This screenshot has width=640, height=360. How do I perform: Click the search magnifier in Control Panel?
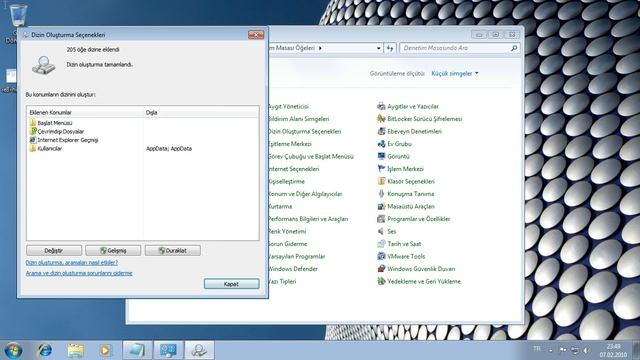(514, 48)
